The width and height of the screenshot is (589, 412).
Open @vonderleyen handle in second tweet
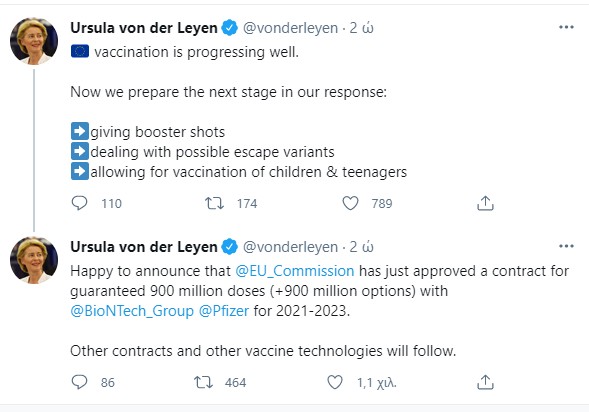[290, 247]
